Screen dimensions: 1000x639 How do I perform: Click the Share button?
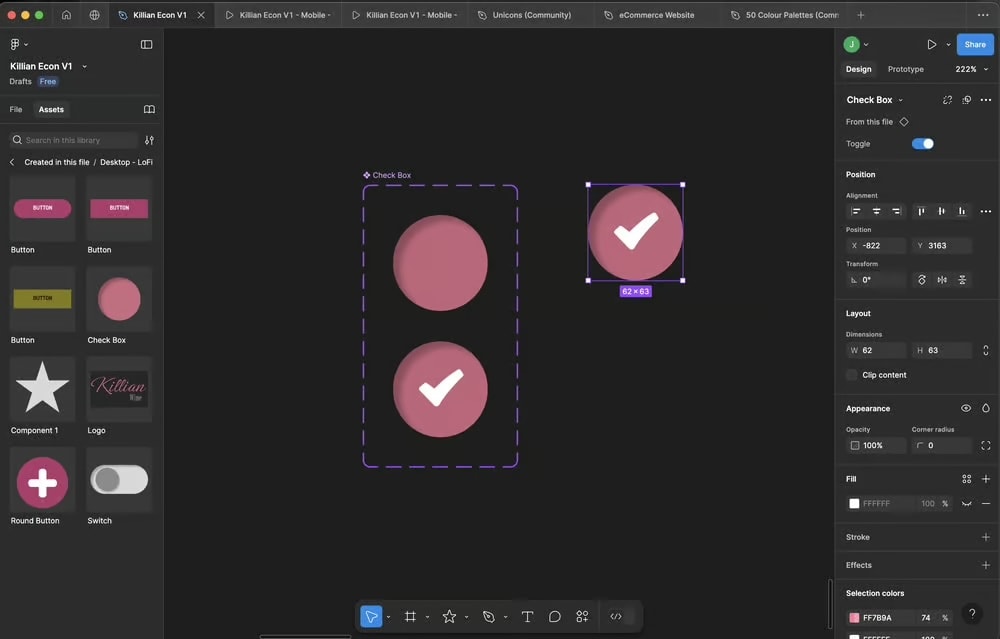pyautogui.click(x=974, y=44)
